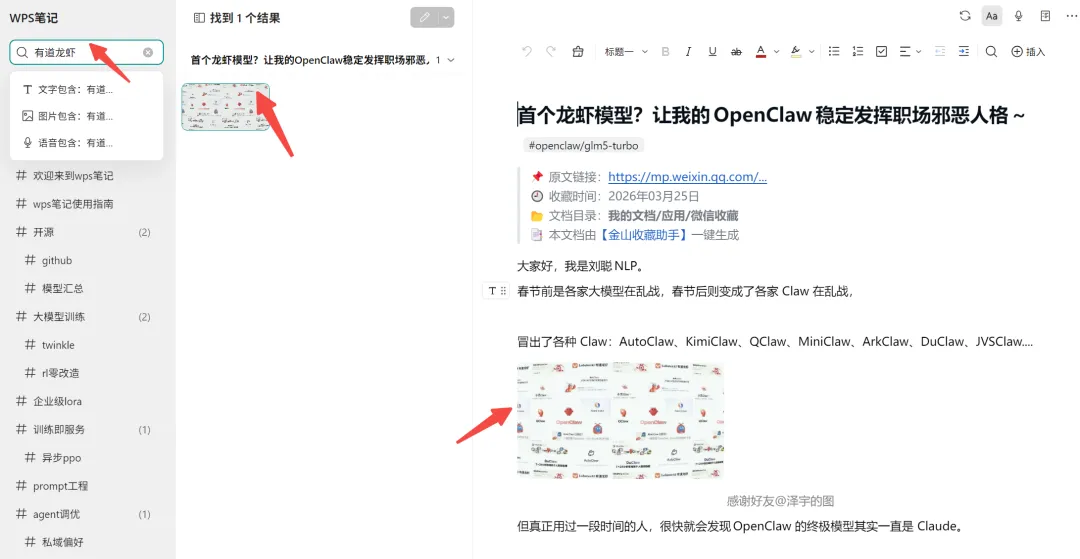The width and height of the screenshot is (1080, 559).
Task: Apply the yellow highlight color
Action: pos(796,52)
